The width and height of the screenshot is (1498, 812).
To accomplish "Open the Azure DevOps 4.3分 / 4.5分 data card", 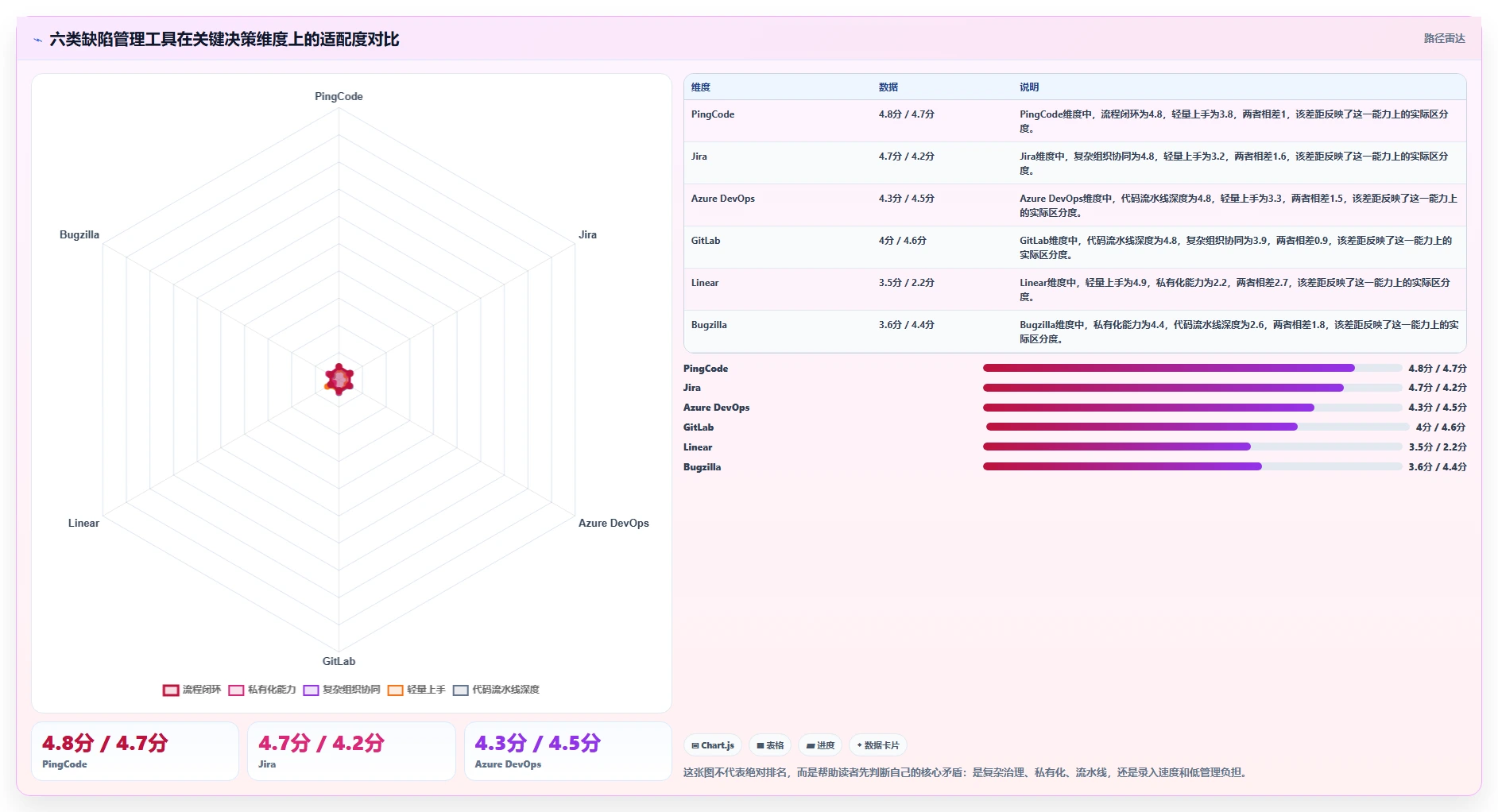I will pyautogui.click(x=568, y=751).
